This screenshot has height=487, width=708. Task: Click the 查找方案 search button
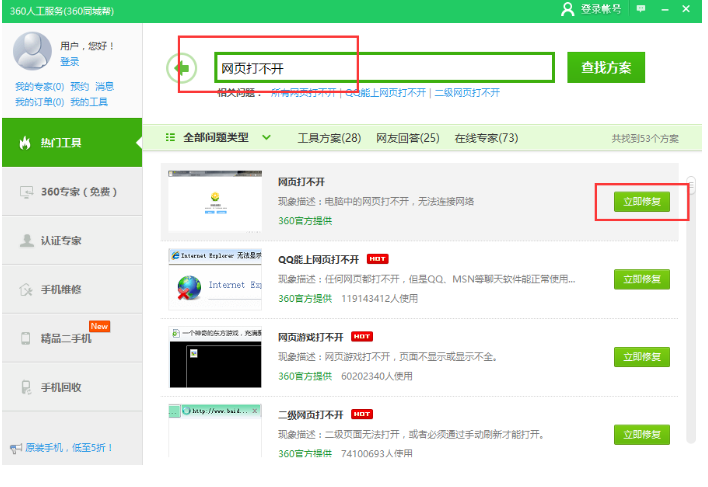click(x=606, y=68)
